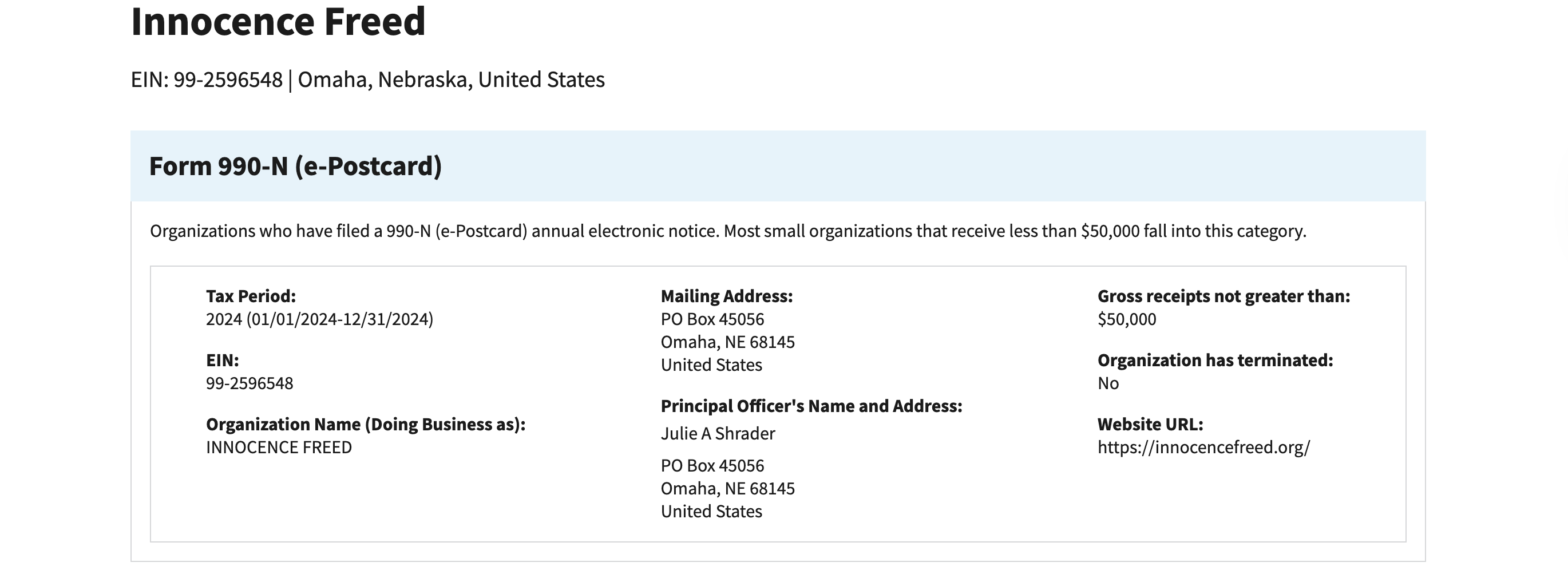Click the No value under Organization has terminated
This screenshot has width=1568, height=578.
pos(1108,383)
